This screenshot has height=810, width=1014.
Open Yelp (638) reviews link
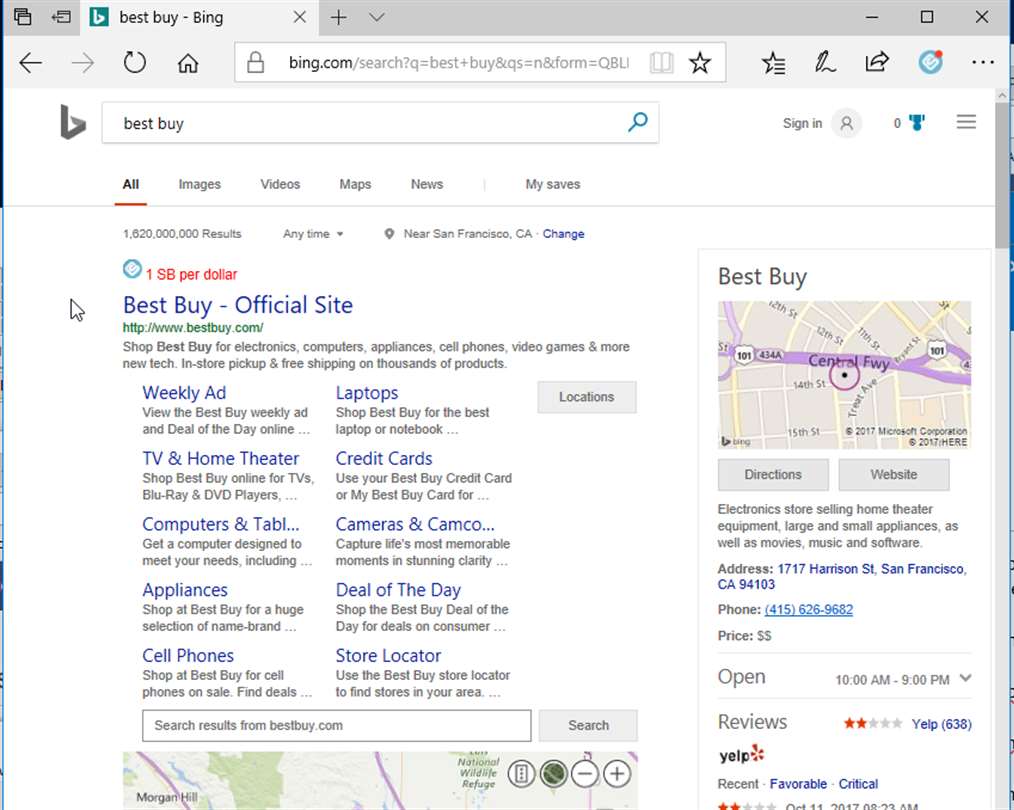[941, 724]
